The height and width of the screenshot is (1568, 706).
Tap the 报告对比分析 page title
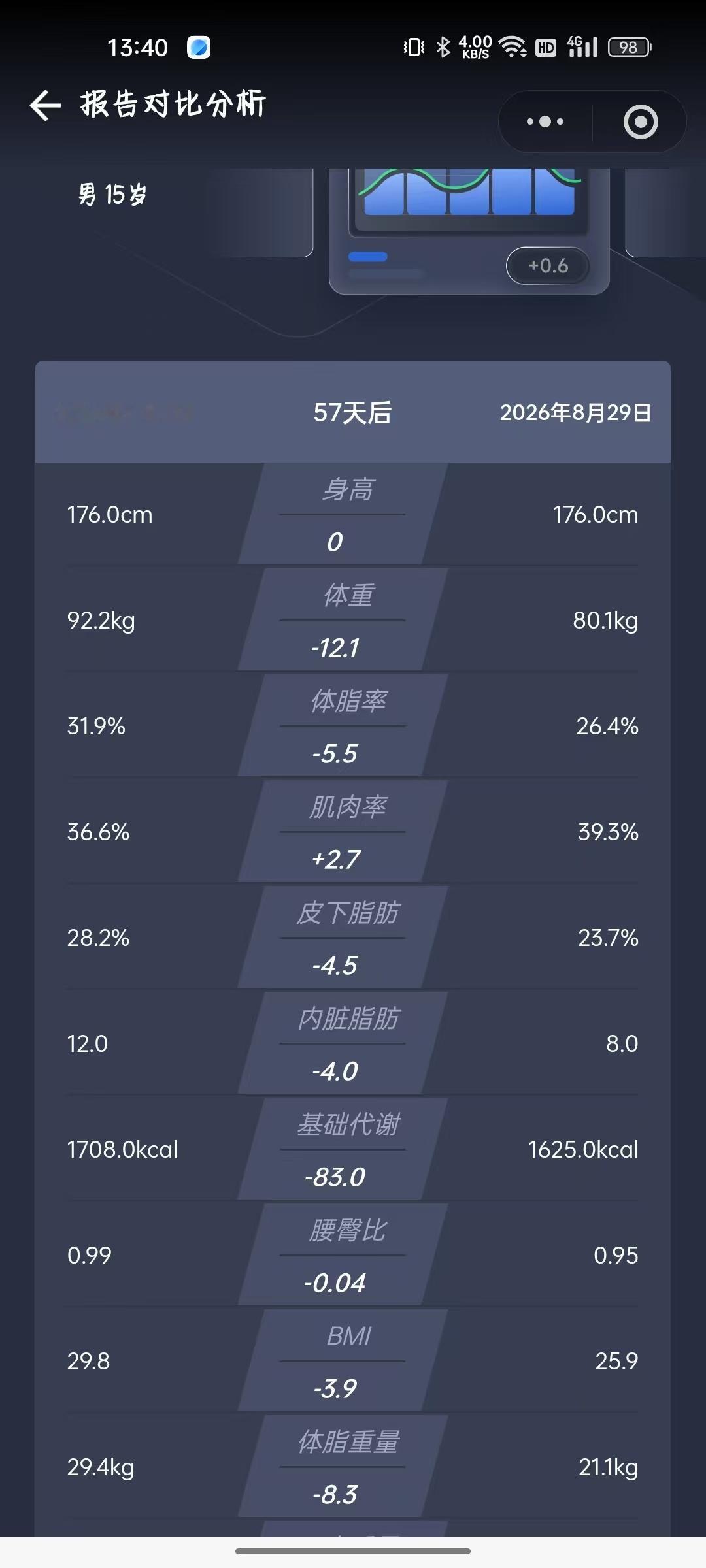(173, 105)
